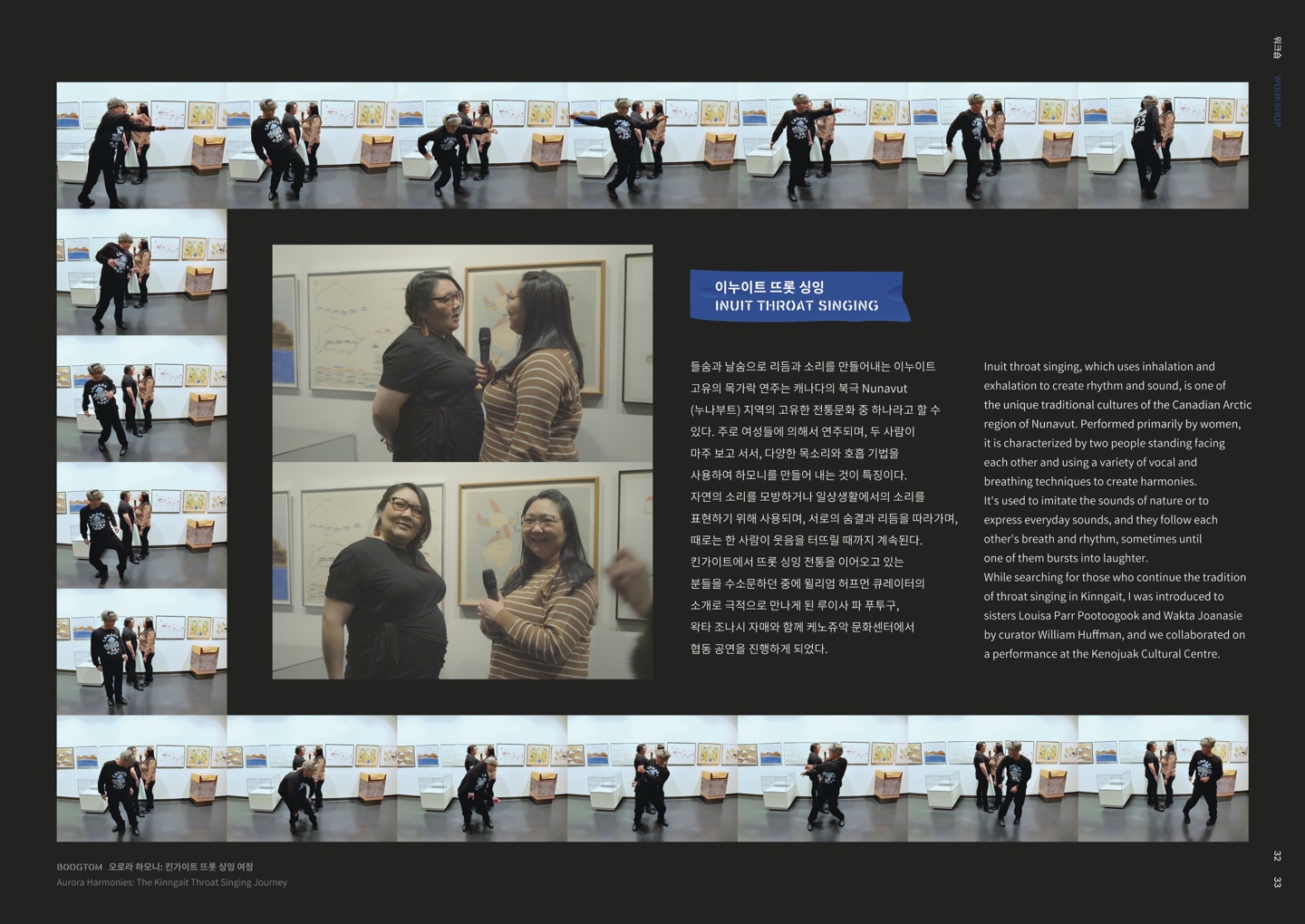
Task: Click Korean line '때로는 한 사람이 웃음을 터뜨릴 때까지 계속된다.'
Action: pyautogui.click(x=806, y=541)
